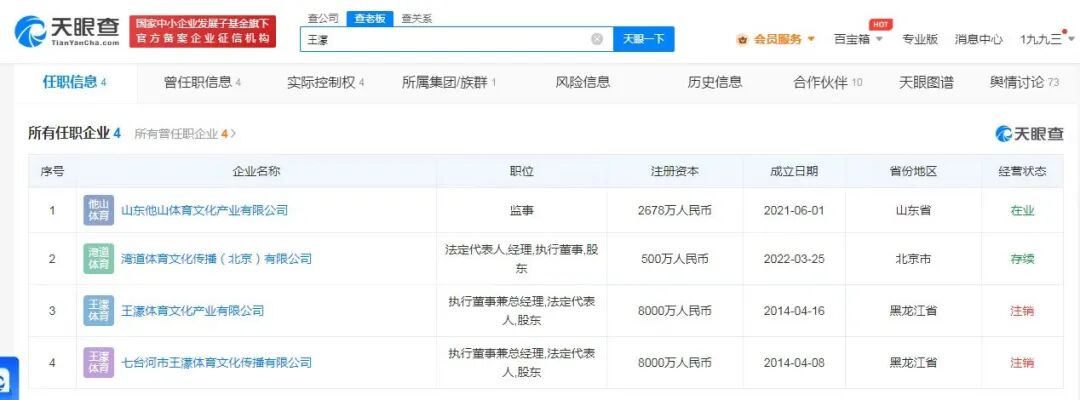Viewport: 1080px width, 400px height.
Task: Click the 北京市 region cell
Action: click(x=913, y=260)
